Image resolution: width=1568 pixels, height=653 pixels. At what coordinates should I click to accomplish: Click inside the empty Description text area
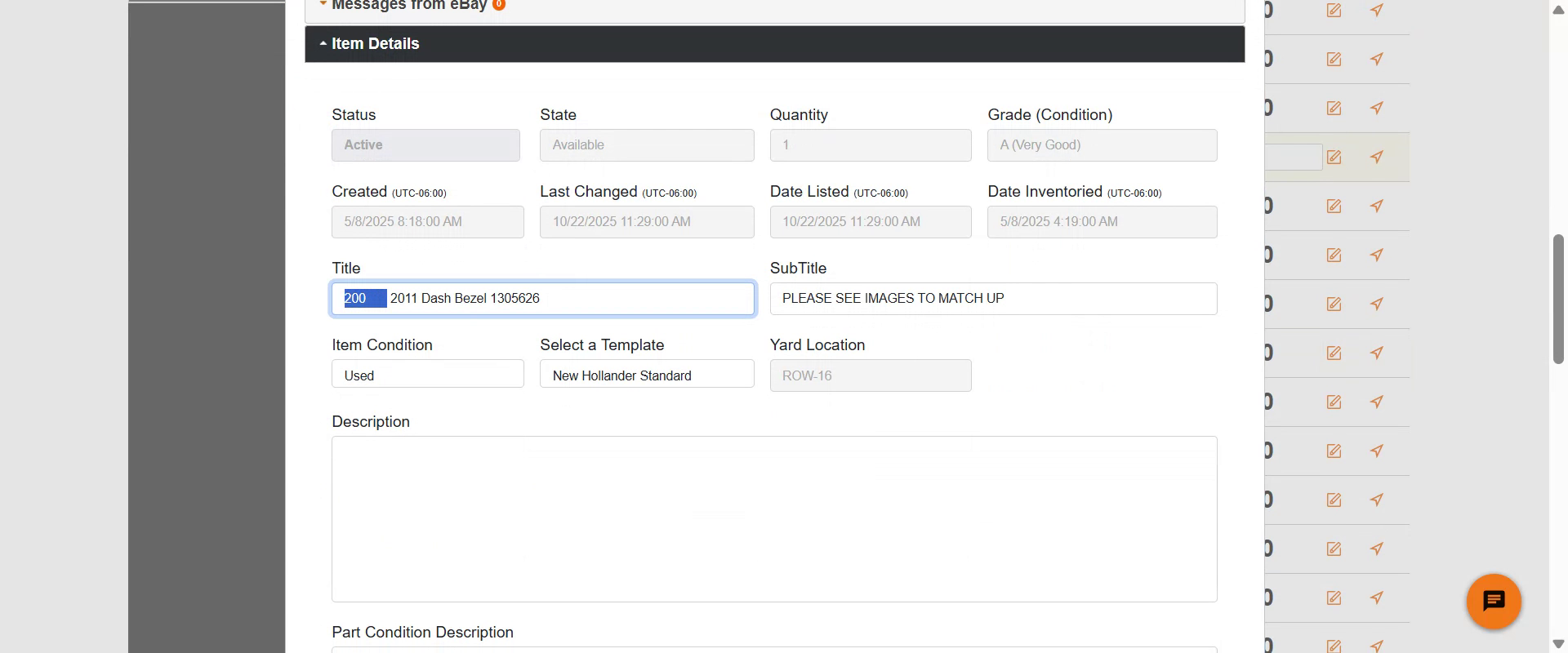(x=773, y=518)
